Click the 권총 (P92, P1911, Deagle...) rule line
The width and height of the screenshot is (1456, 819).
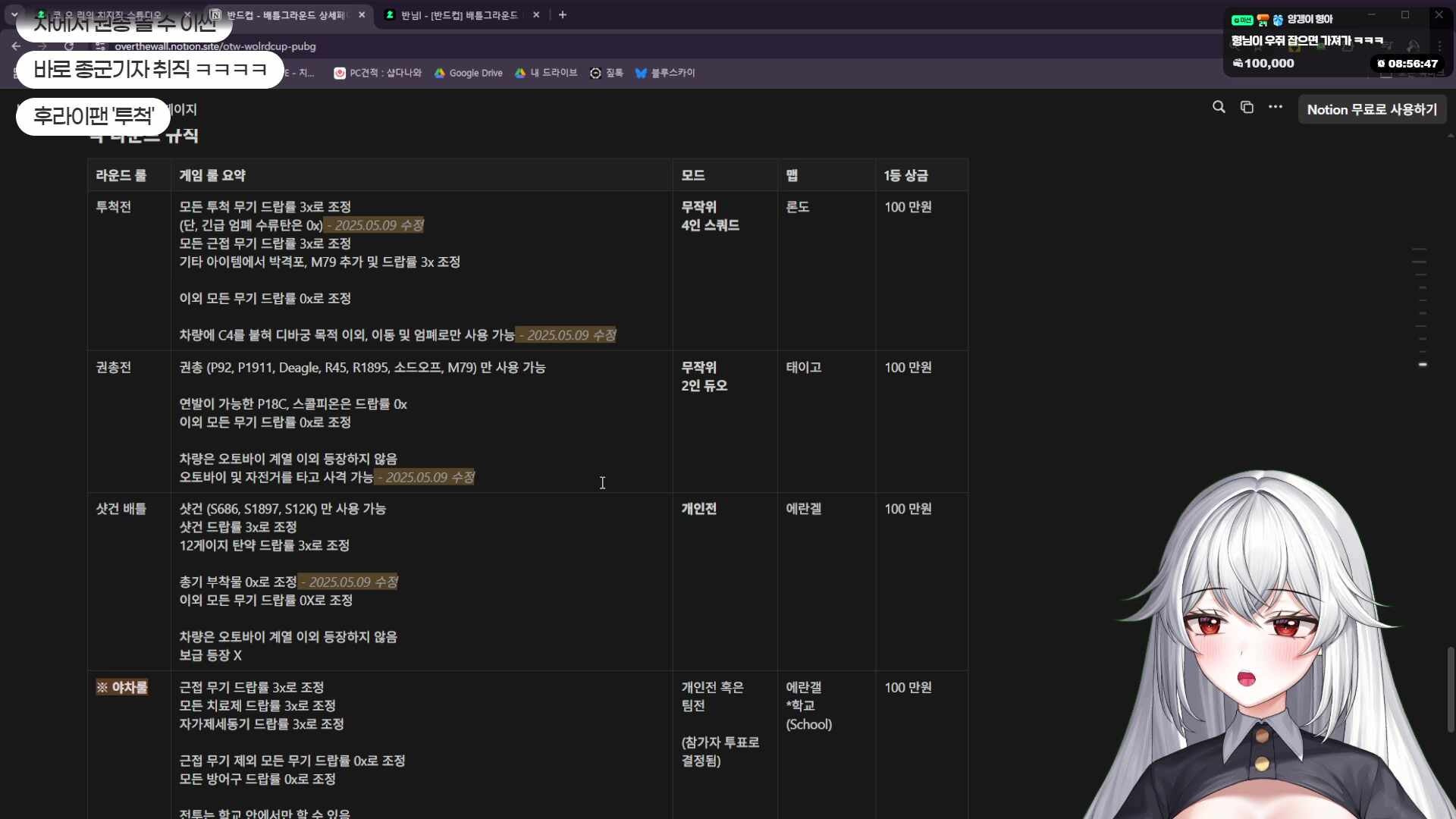click(362, 368)
